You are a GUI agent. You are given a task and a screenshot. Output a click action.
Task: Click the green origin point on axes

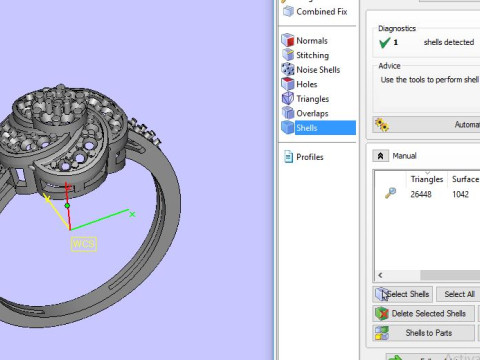coord(67,206)
